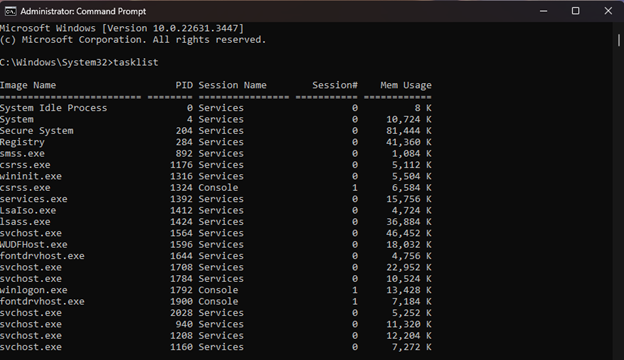Screen dimensions: 624x360
Task: Click PID 1564 of svchost.exe
Action: tap(181, 233)
